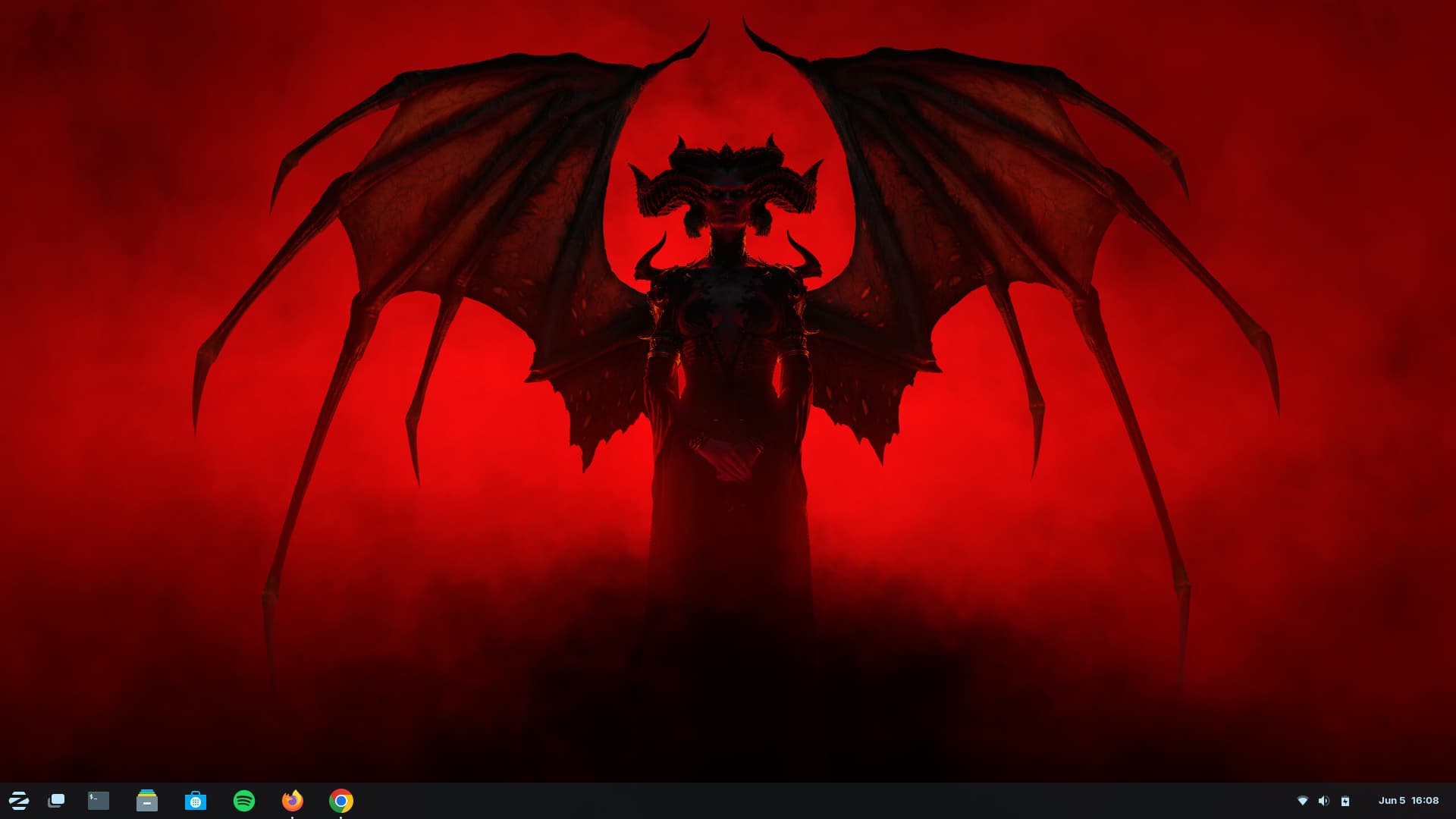Open the Software store icon
This screenshot has height=819, width=1456.
(x=196, y=801)
